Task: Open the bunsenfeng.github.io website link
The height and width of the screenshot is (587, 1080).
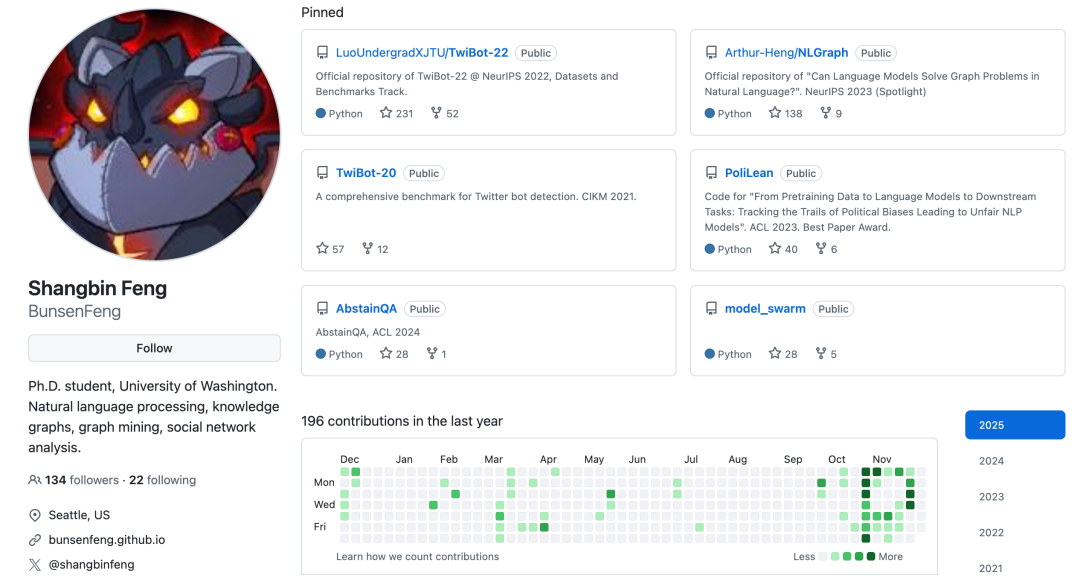Action: coord(107,540)
